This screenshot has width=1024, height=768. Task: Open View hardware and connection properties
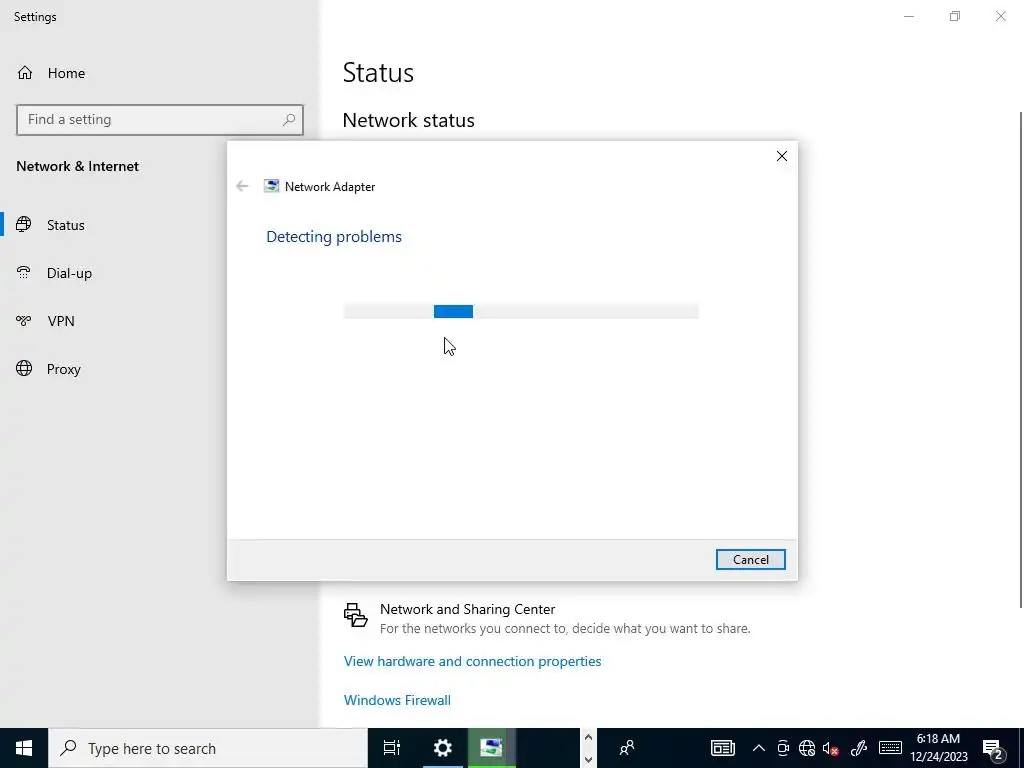(x=472, y=662)
